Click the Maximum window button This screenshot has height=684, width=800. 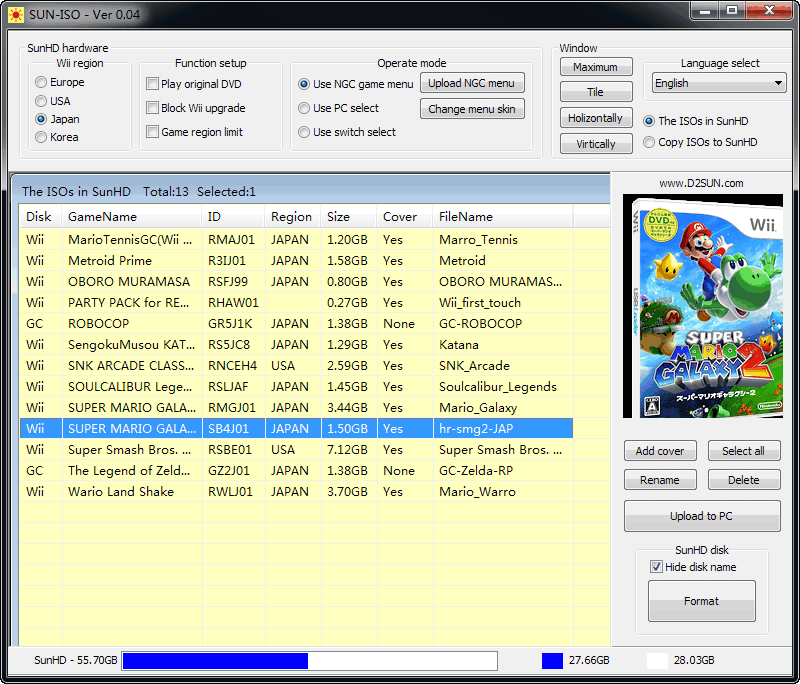coord(596,67)
